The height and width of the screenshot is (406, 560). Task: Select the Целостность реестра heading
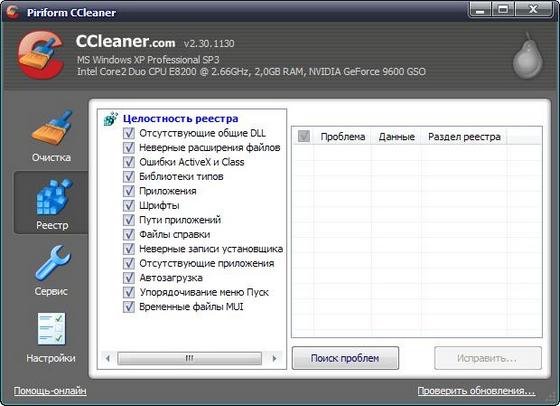coord(180,119)
